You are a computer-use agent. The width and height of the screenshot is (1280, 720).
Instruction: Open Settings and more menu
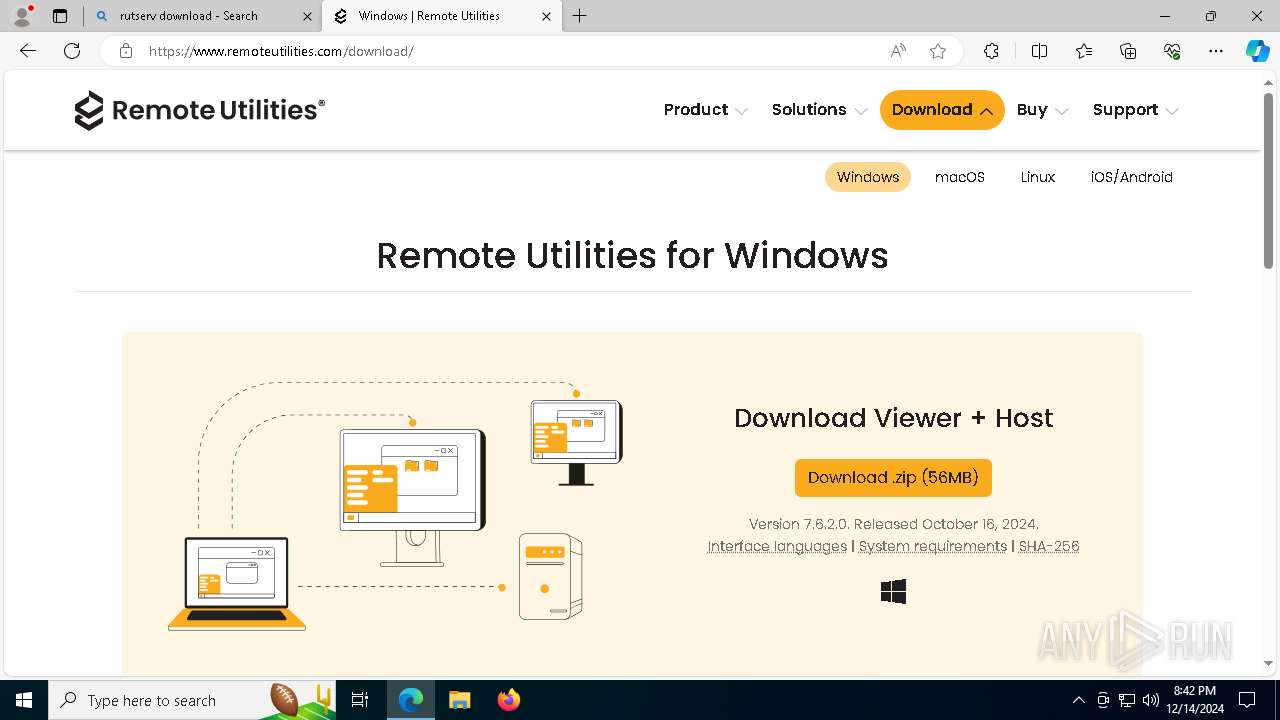coord(1216,51)
